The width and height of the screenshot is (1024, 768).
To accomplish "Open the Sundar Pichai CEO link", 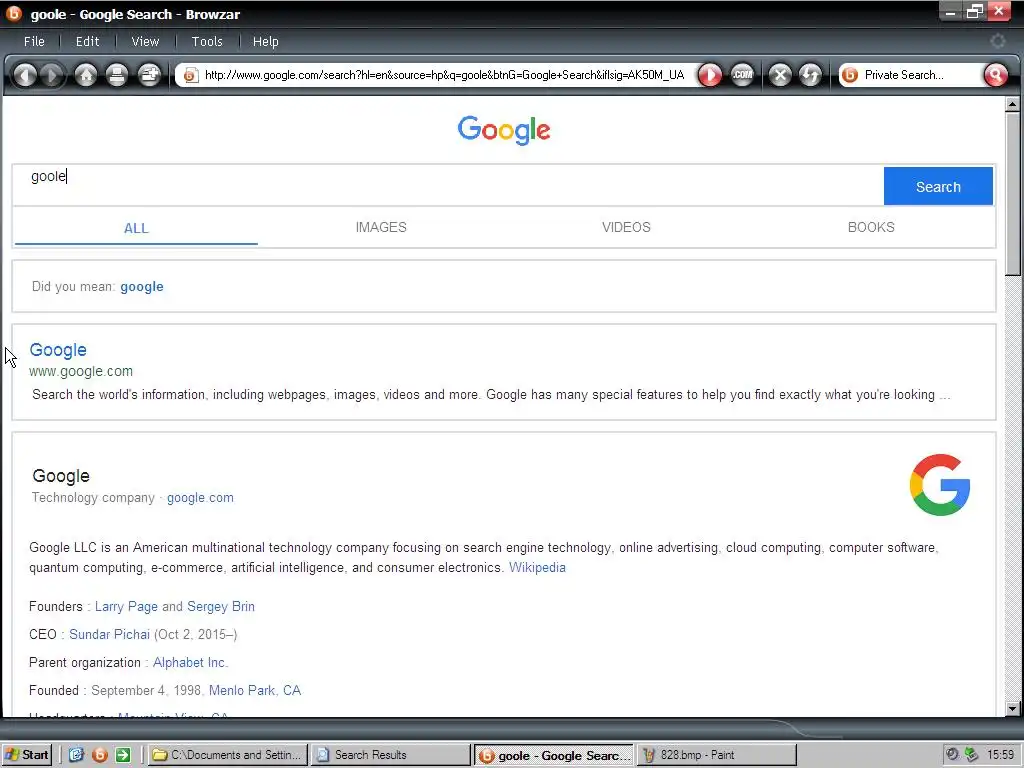I will pyautogui.click(x=109, y=635).
